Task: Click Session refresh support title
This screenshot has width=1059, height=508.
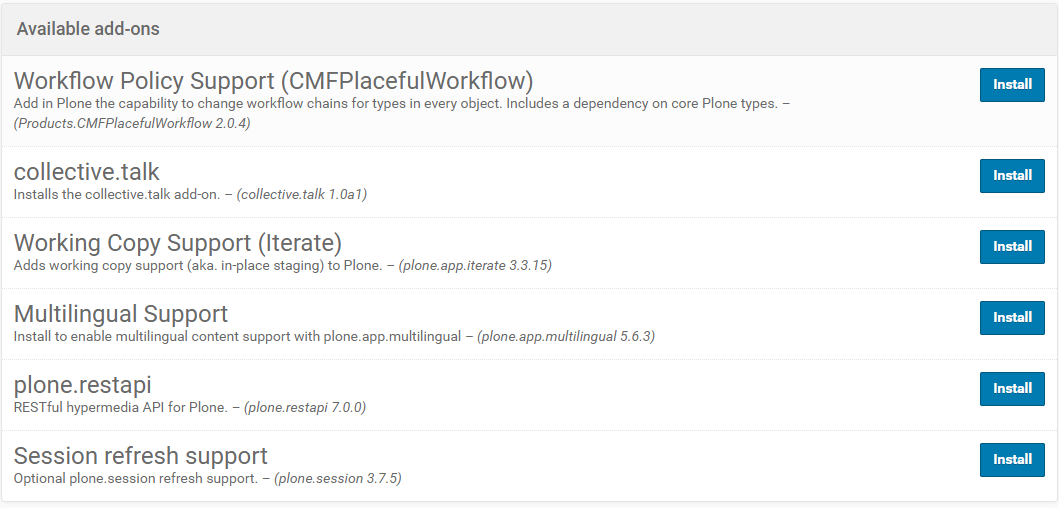Action: click(x=140, y=455)
